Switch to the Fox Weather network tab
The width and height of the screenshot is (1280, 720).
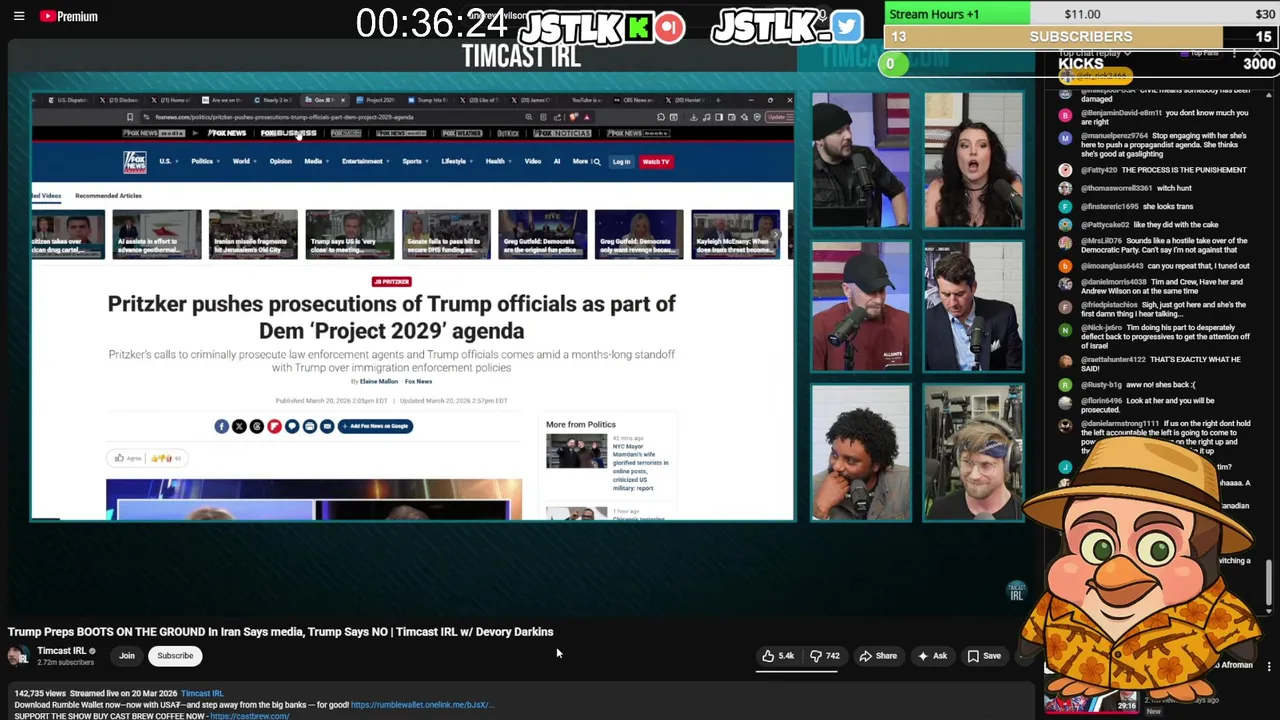click(461, 133)
